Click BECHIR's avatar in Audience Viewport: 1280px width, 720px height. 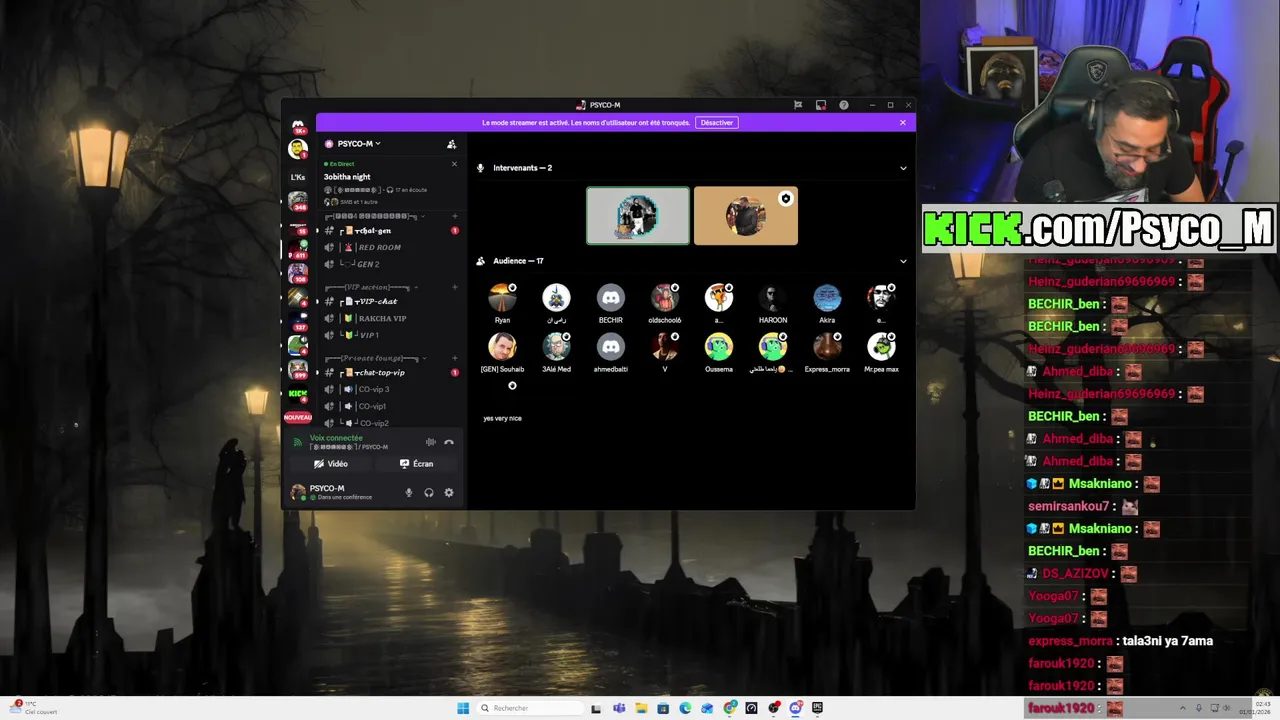[610, 298]
